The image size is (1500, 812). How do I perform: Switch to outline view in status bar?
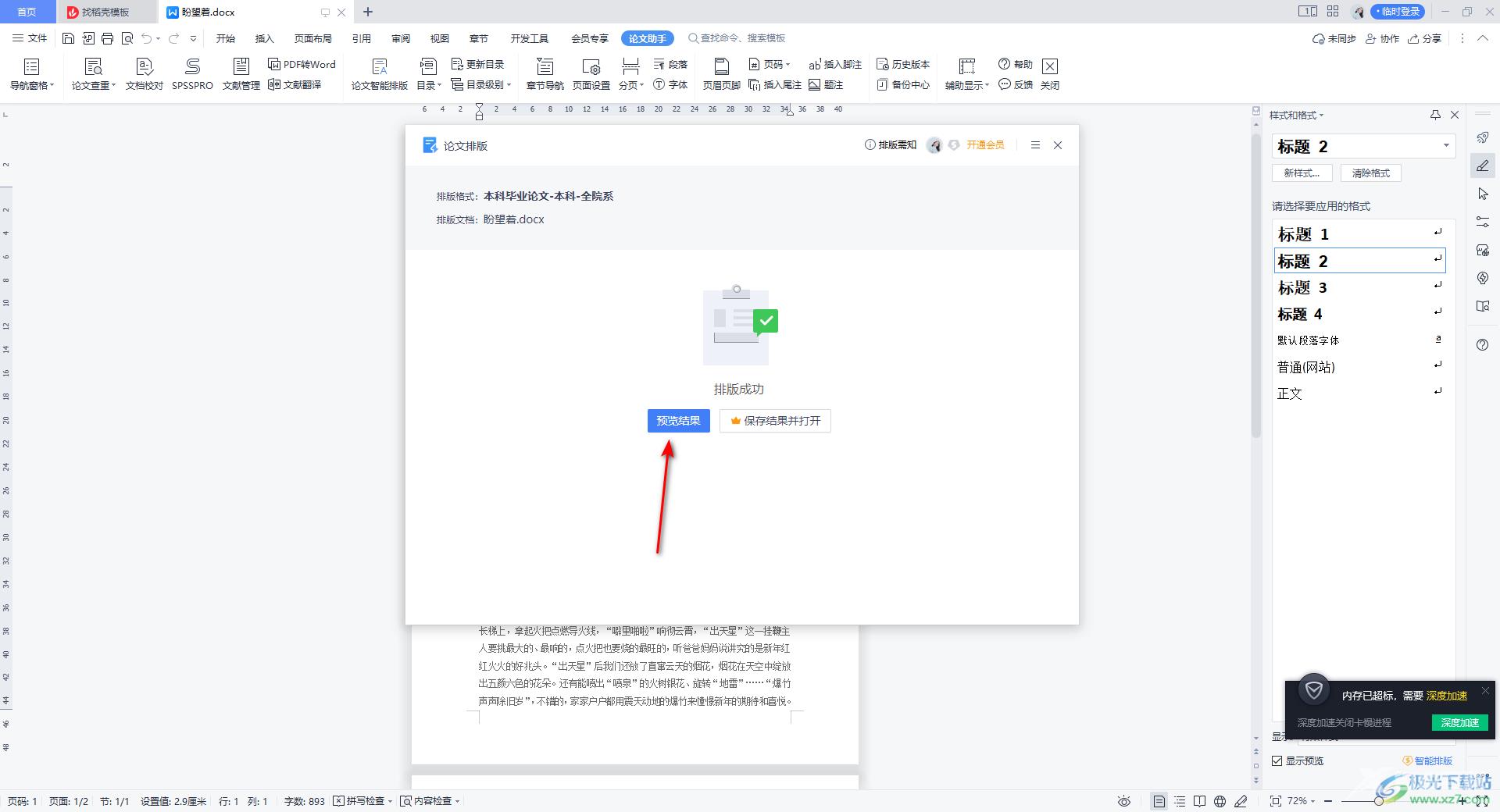point(1180,801)
